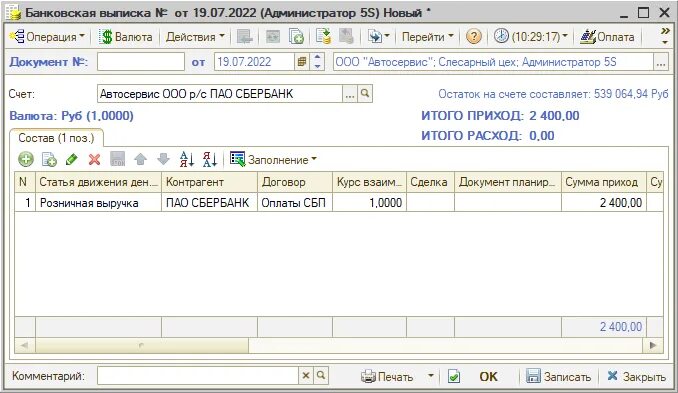This screenshot has width=678, height=393.
Task: Click the greyed-out document icon before the blue arrow
Action: (x=346, y=37)
